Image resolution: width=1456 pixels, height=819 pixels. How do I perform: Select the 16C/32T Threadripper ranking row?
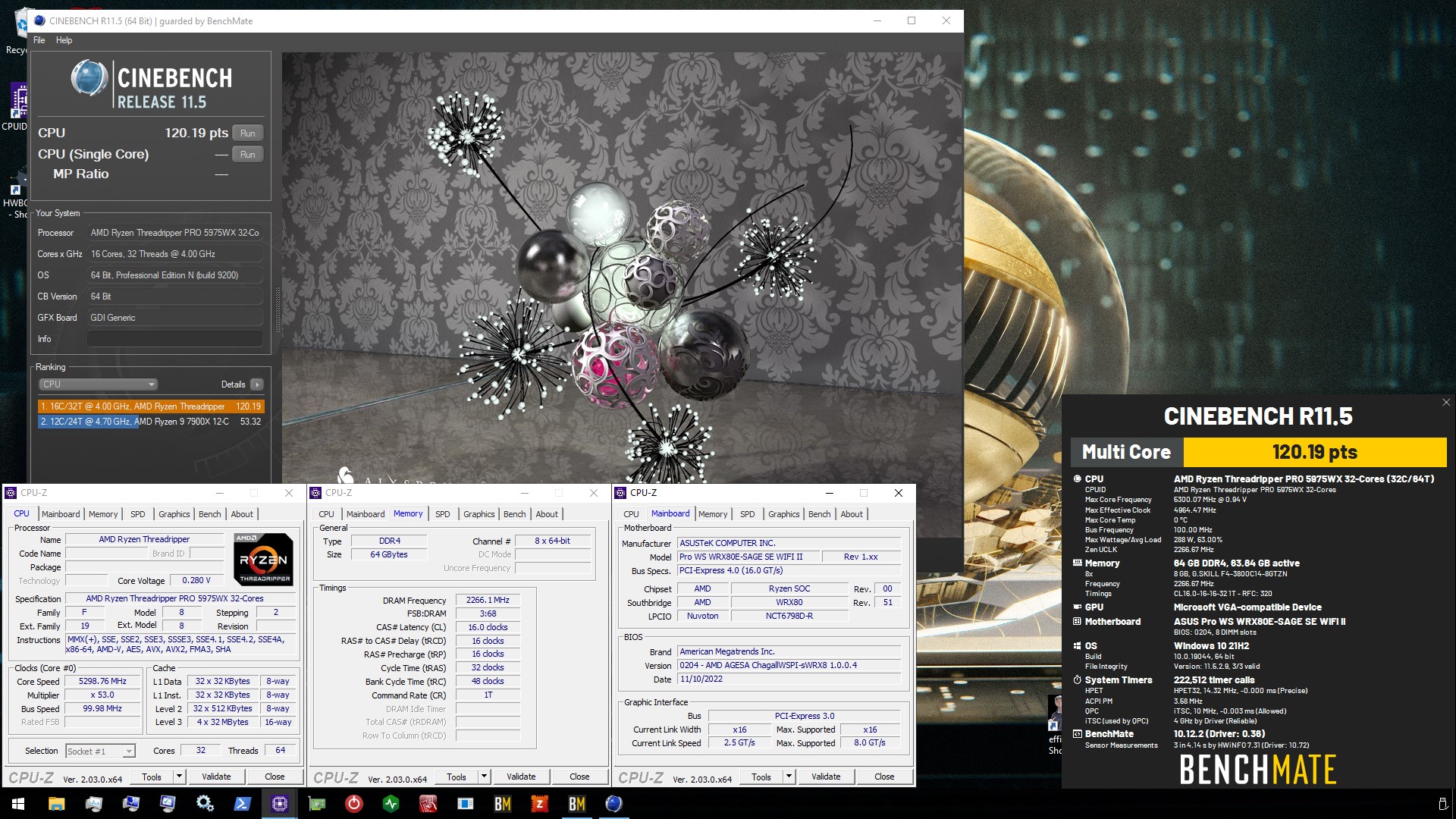pos(151,406)
